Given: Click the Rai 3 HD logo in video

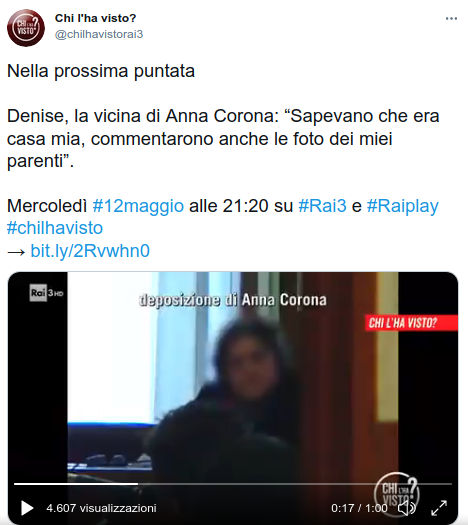Looking at the screenshot, I should (46, 293).
